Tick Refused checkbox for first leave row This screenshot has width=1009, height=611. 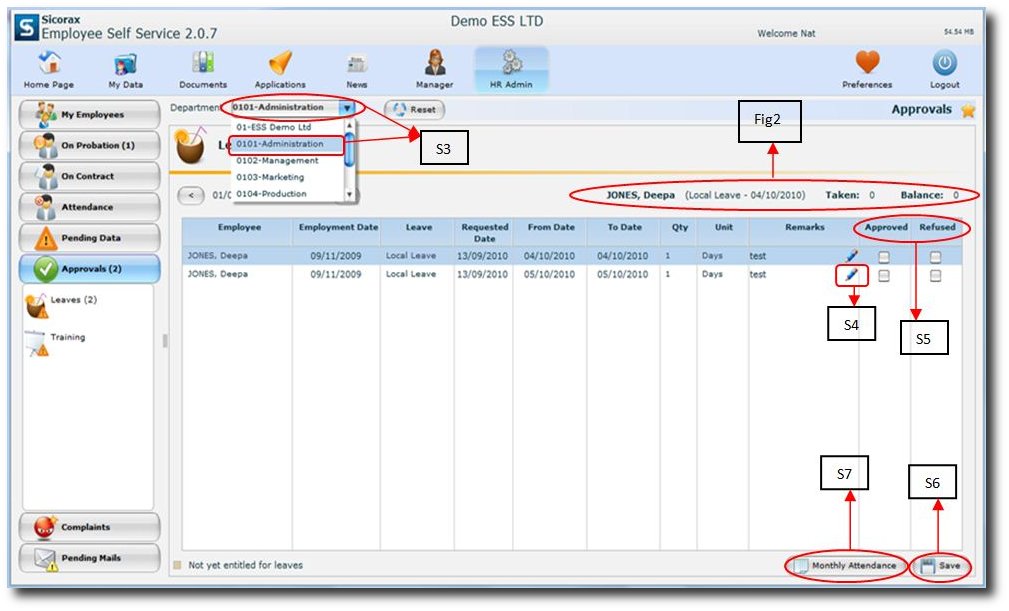(935, 257)
